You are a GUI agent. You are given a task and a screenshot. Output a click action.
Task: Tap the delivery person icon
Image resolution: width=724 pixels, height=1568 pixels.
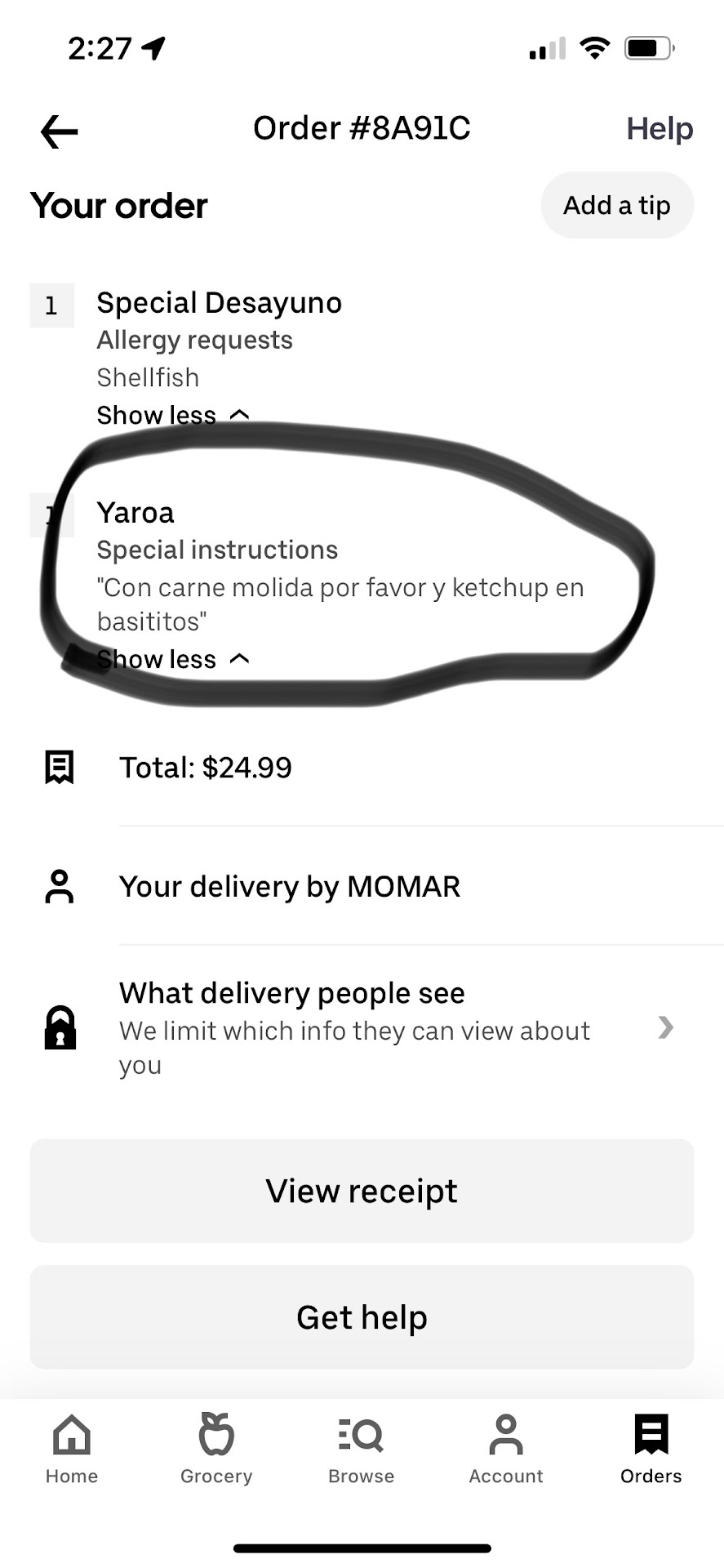point(59,886)
